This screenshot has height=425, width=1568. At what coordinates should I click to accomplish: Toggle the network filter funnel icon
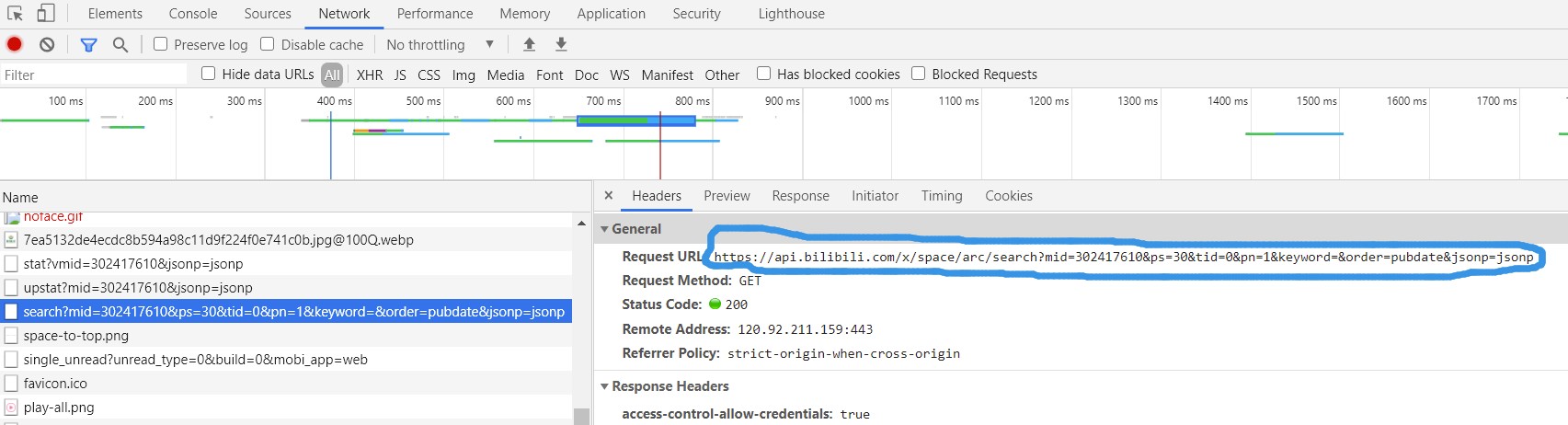coord(88,44)
